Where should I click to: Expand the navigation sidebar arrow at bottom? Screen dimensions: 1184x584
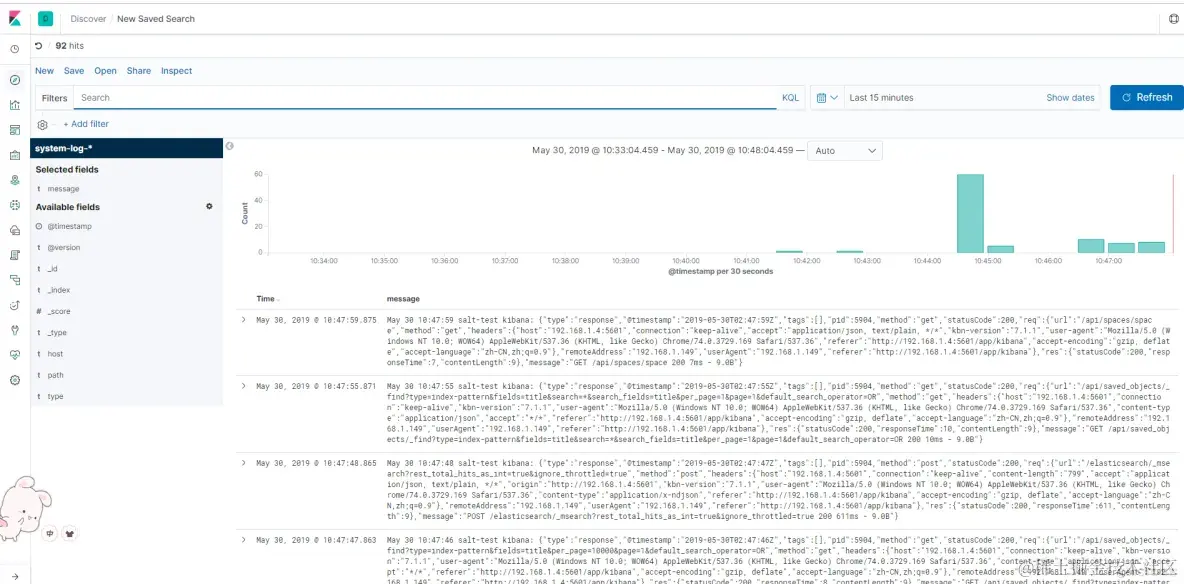[14, 576]
